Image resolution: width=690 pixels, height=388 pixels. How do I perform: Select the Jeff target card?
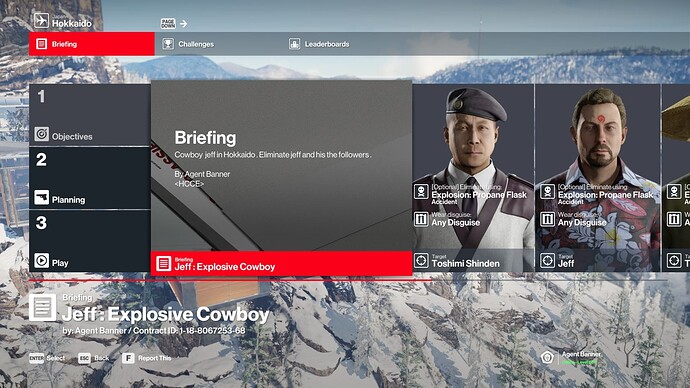(x=598, y=178)
